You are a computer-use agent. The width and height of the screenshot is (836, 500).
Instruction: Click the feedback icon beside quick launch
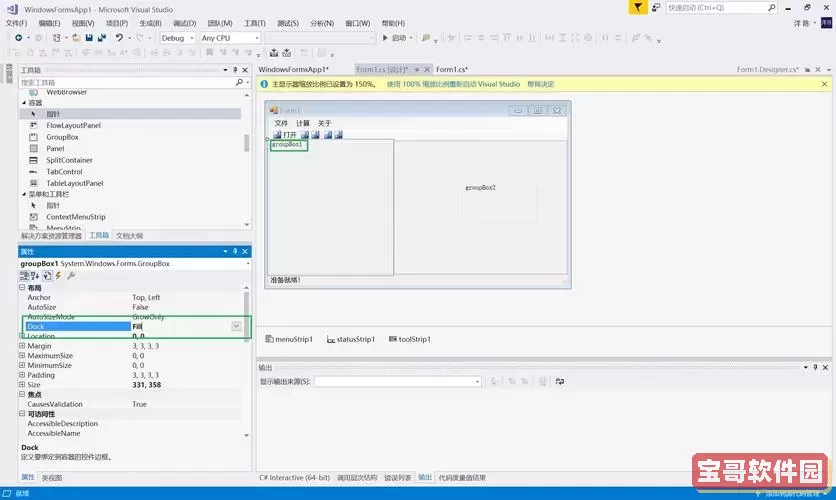pos(656,7)
